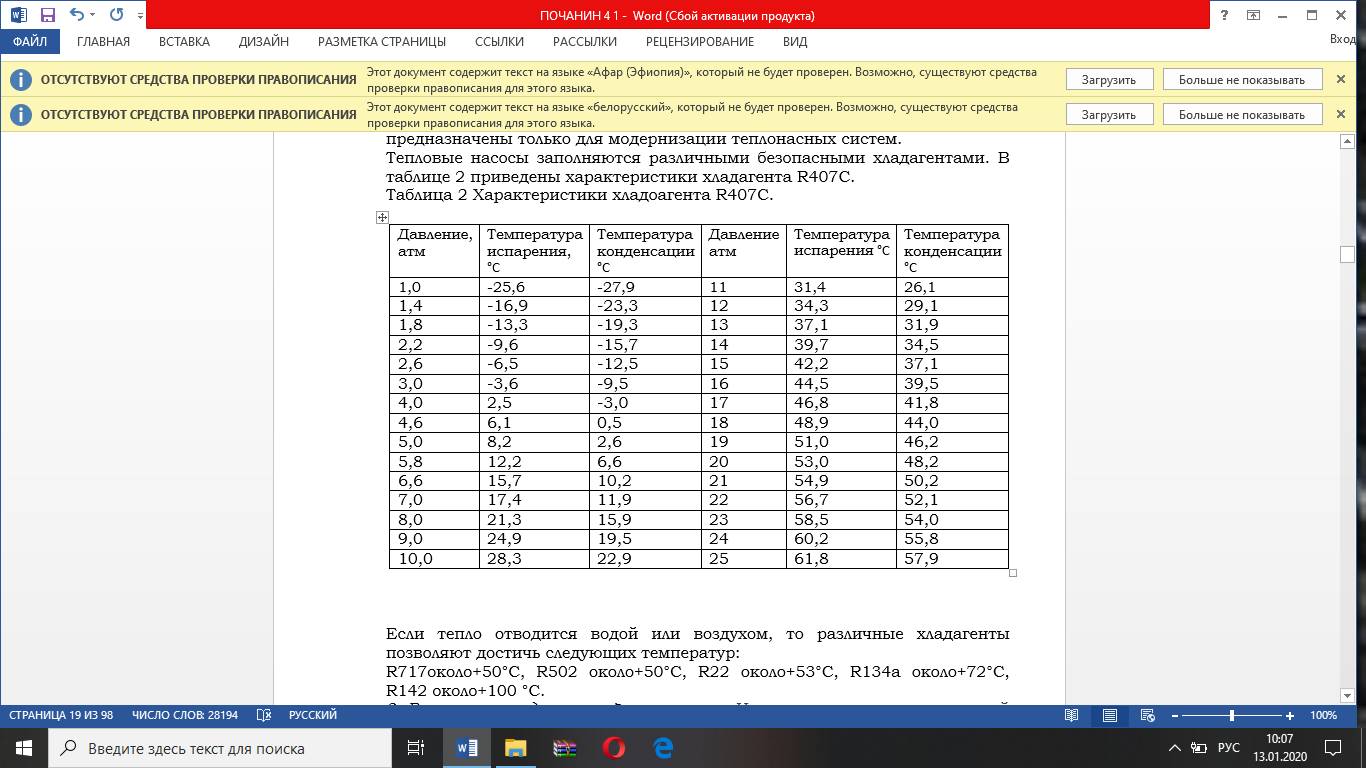The width and height of the screenshot is (1366, 768).
Task: Select the Print Layout view toggle
Action: point(1110,715)
